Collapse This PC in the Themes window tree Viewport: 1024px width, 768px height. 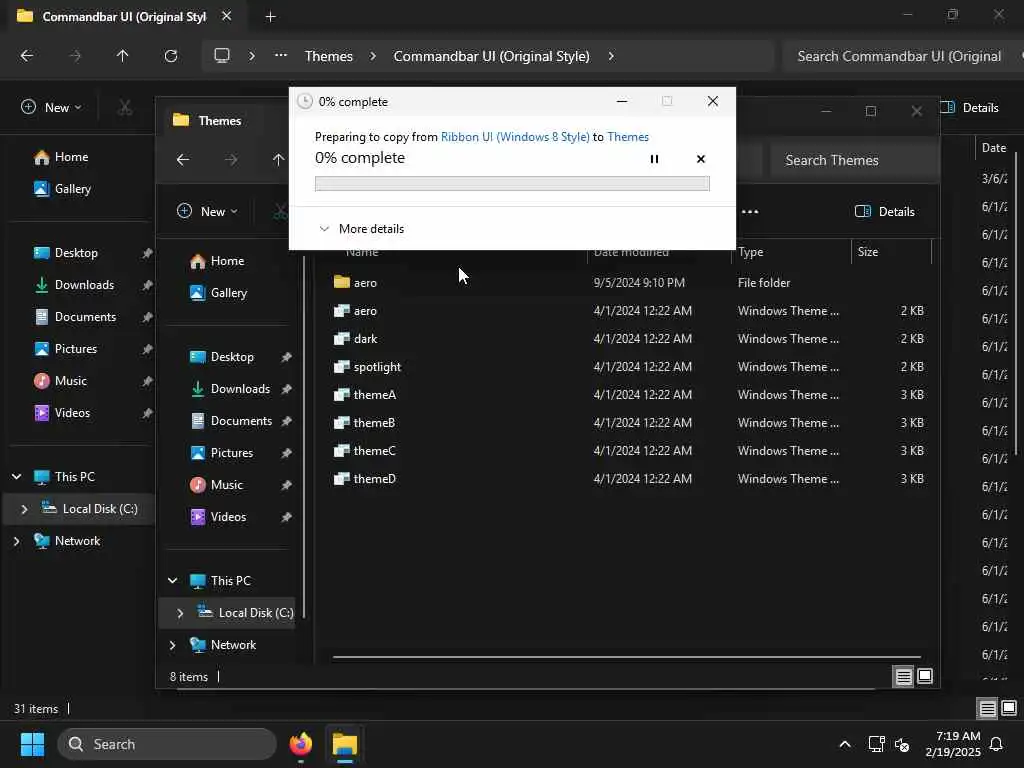point(172,581)
